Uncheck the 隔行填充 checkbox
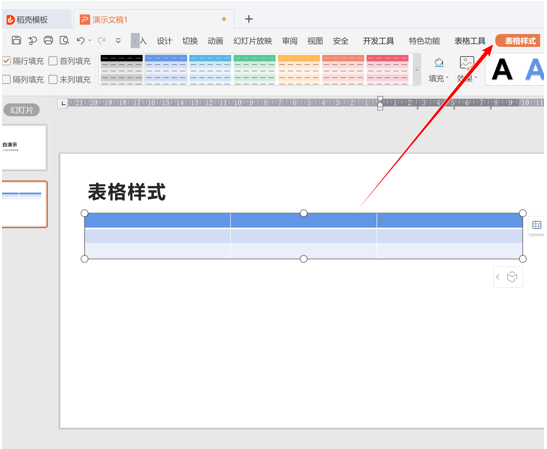 (x=6, y=61)
